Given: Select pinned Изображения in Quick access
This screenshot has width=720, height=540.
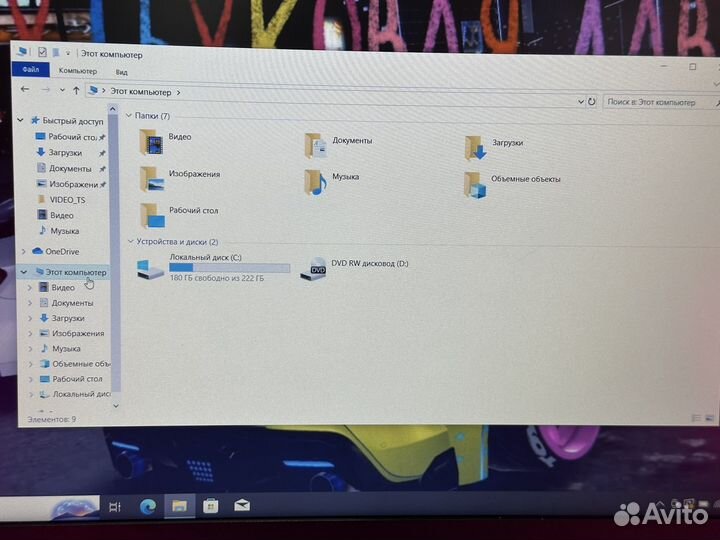Looking at the screenshot, I should click(x=71, y=184).
